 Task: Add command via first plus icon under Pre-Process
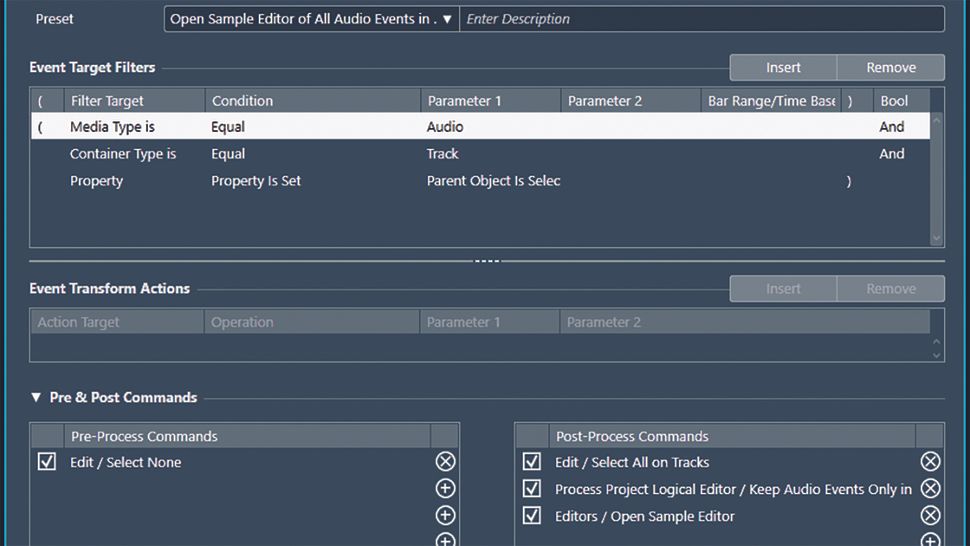(445, 488)
